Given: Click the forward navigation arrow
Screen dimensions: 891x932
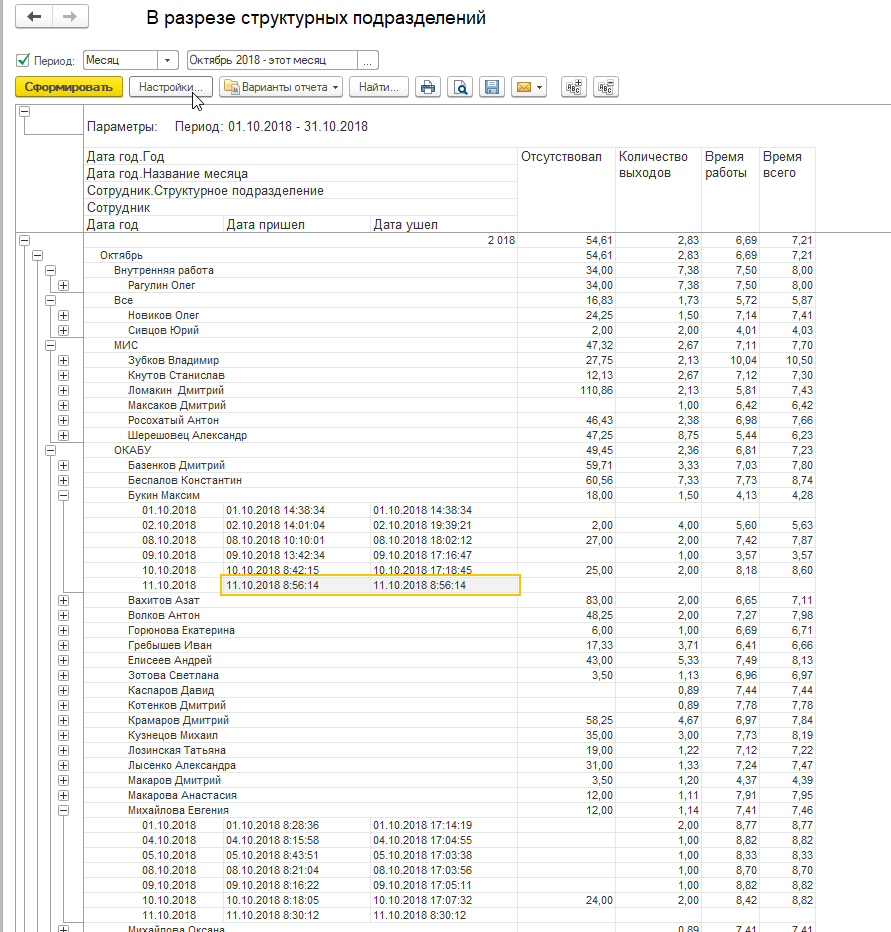Looking at the screenshot, I should [x=69, y=17].
